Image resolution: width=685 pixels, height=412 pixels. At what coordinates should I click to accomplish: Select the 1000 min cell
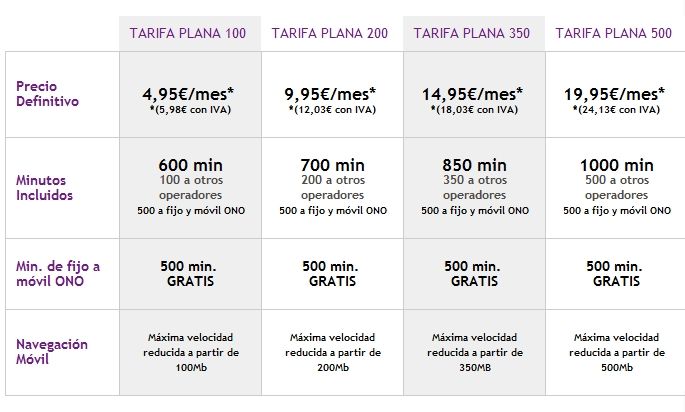(615, 164)
